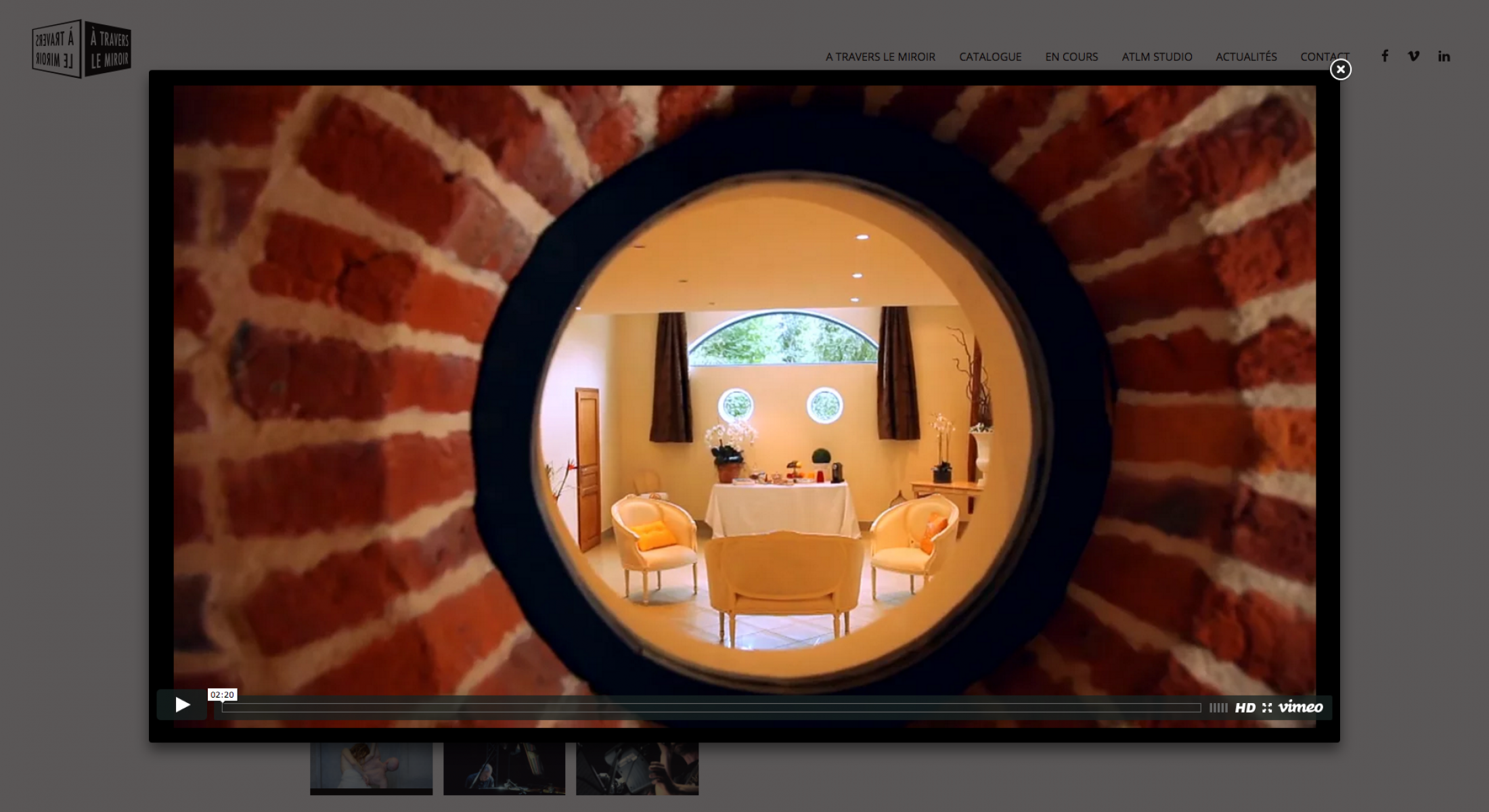
Task: Open the CONTACT menu item
Action: pos(1325,57)
